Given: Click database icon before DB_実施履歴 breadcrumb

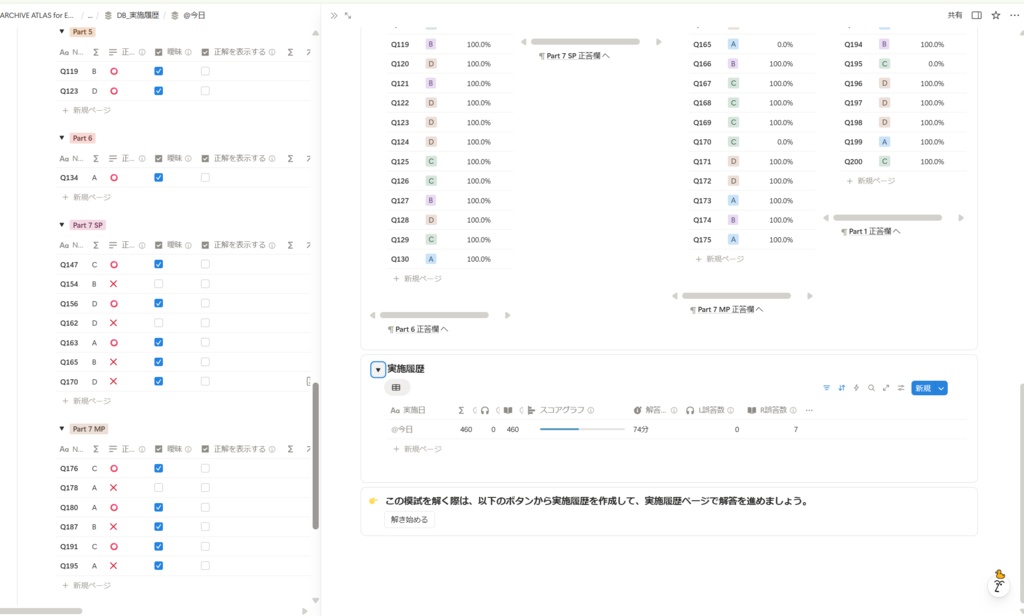Looking at the screenshot, I should [108, 15].
